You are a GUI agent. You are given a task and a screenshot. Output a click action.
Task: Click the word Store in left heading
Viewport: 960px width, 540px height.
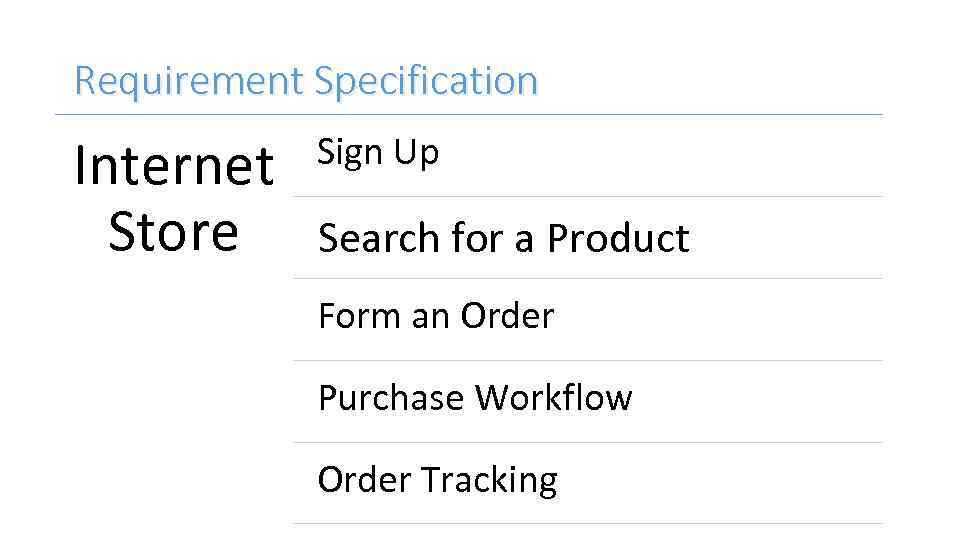point(173,232)
